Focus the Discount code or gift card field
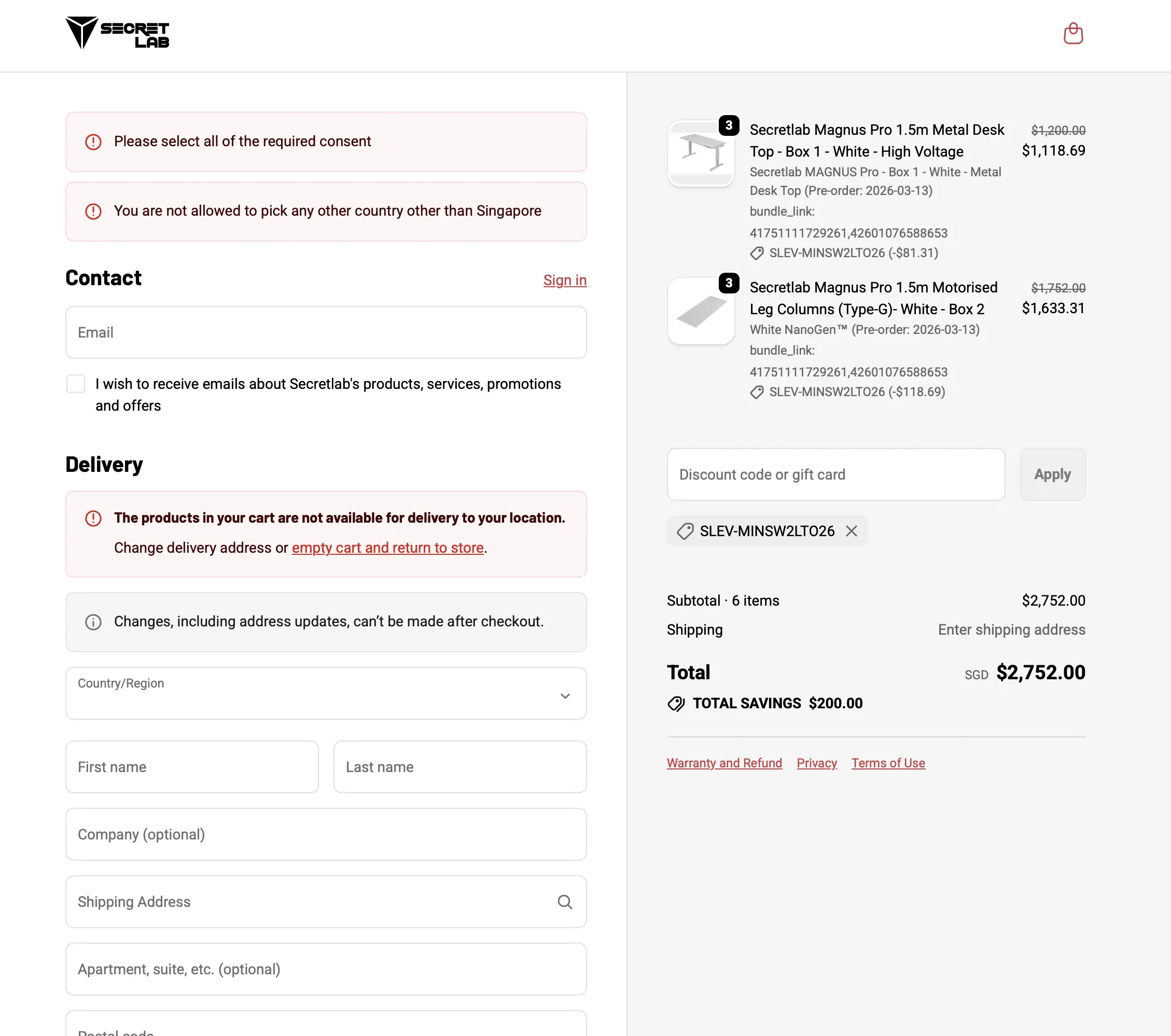The image size is (1171, 1036). pos(835,474)
